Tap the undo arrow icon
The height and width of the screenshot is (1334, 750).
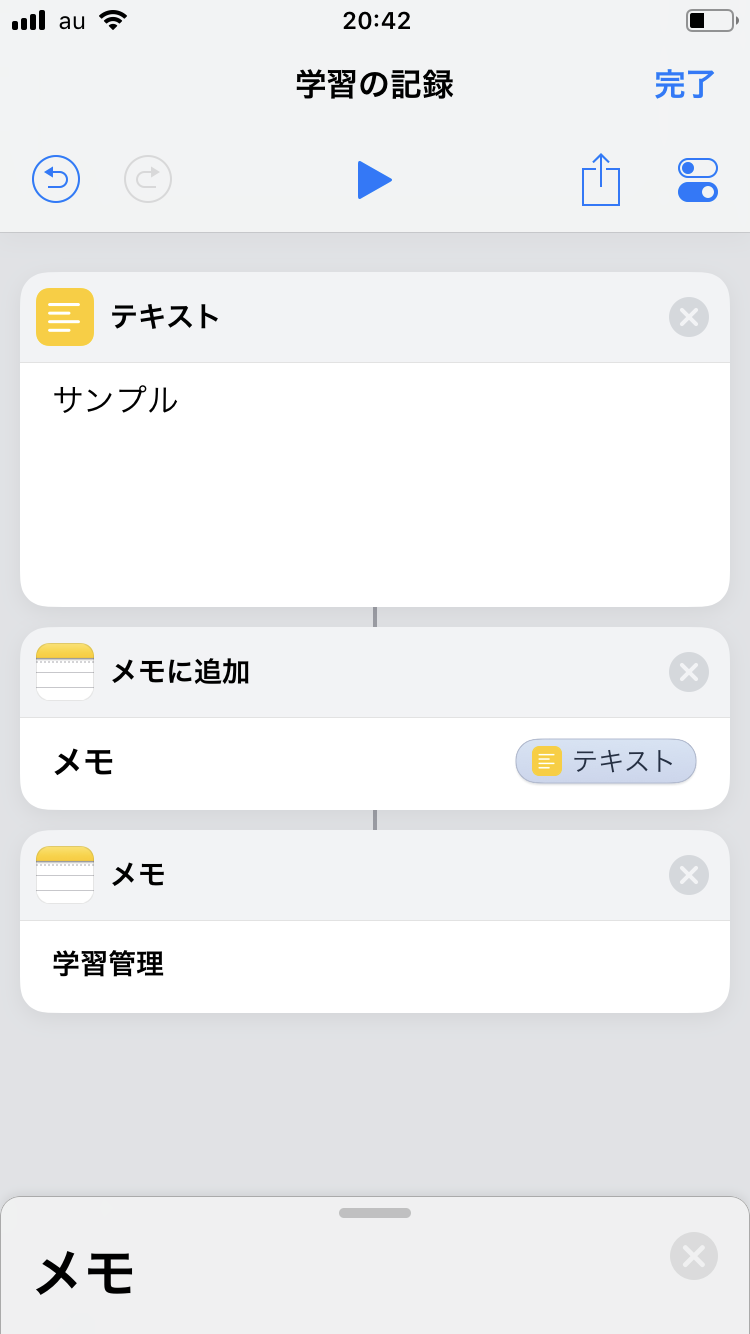56,180
